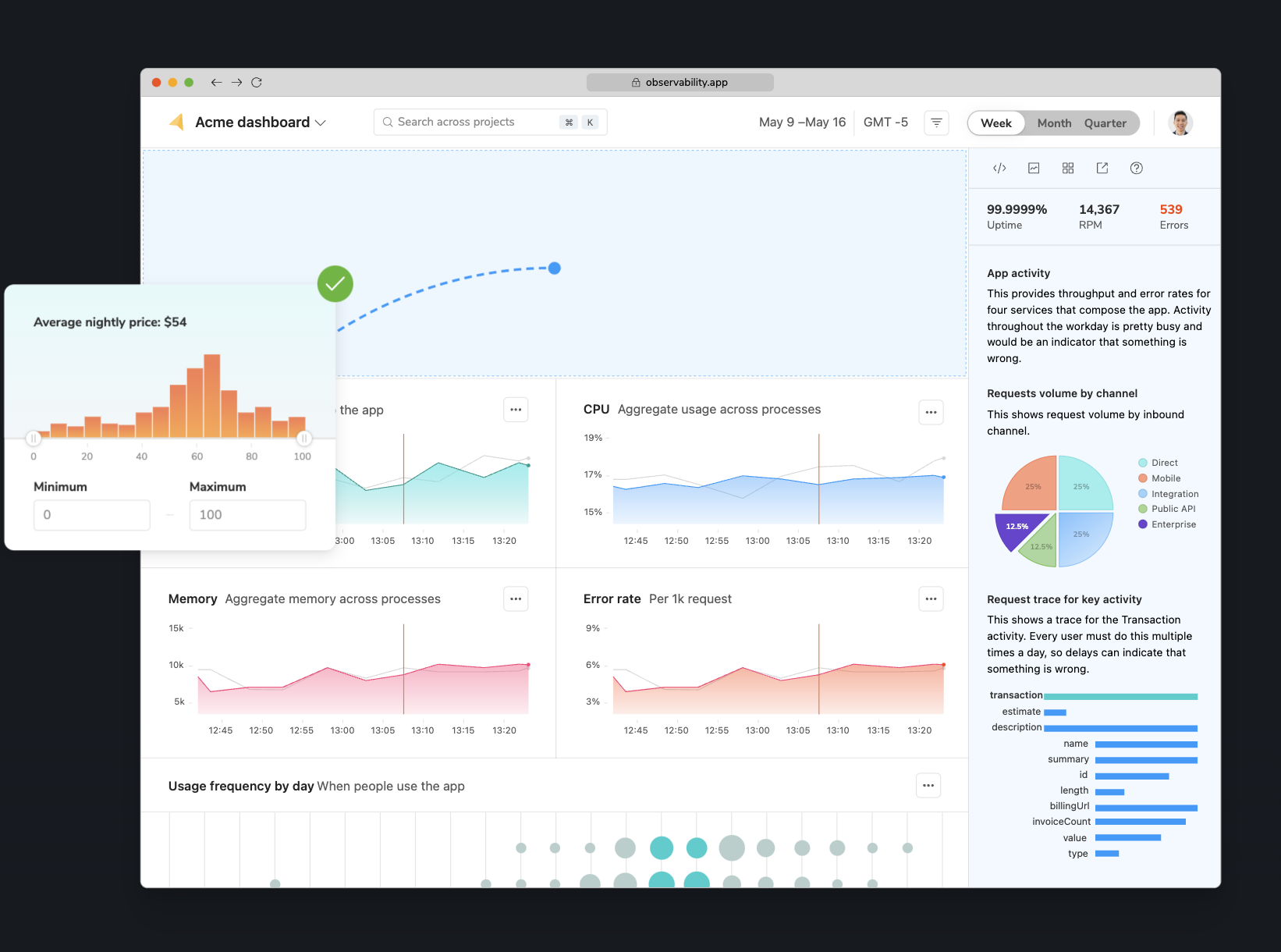
Task: Select the transaction trace bar
Action: tap(1120, 696)
